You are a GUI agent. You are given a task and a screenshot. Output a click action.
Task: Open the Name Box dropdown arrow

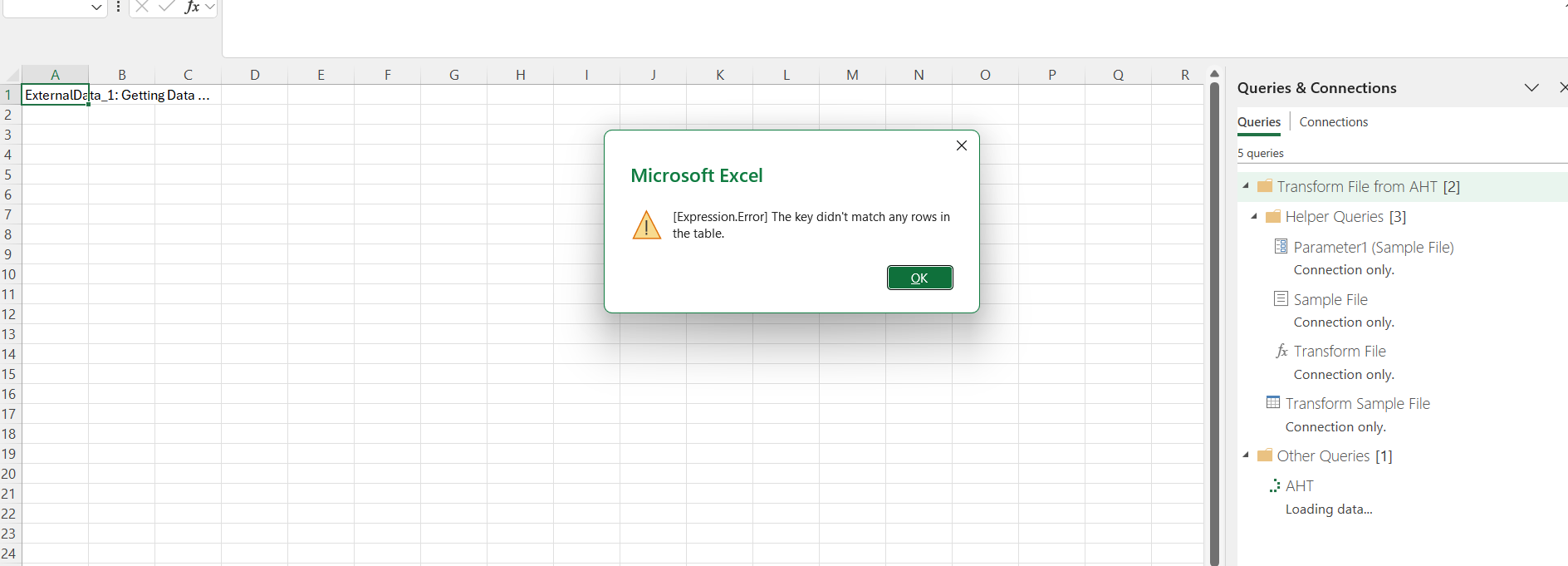[x=96, y=7]
